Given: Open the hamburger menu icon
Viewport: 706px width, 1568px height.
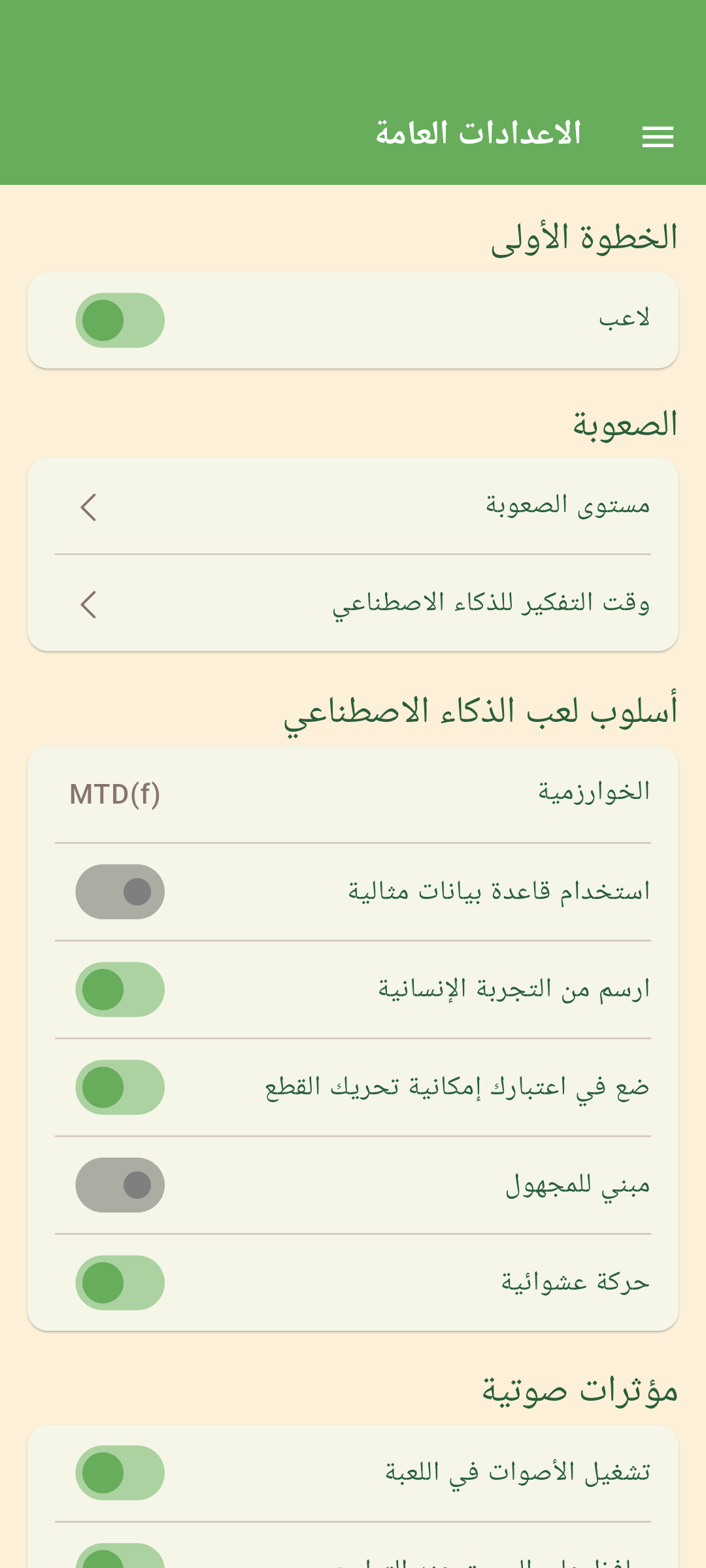Looking at the screenshot, I should point(658,137).
